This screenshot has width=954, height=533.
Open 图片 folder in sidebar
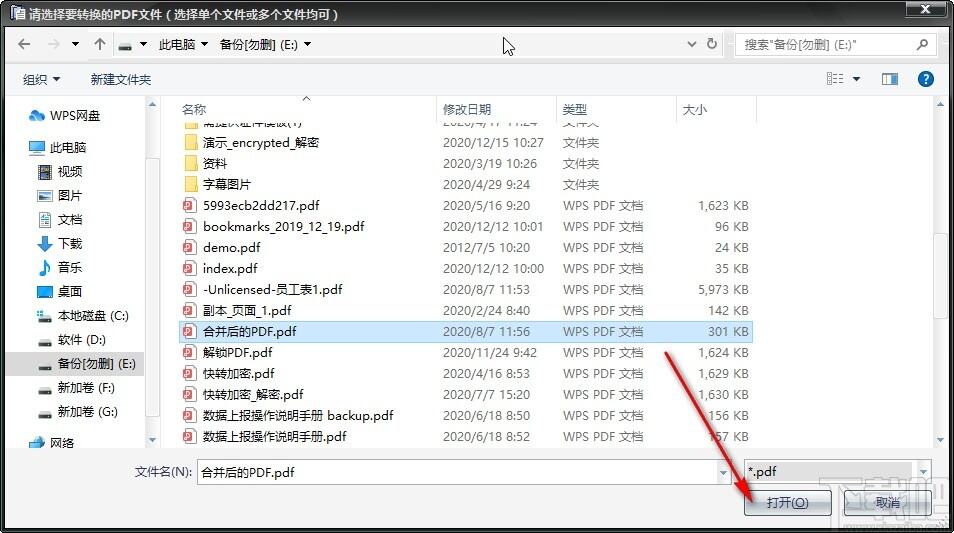60,195
